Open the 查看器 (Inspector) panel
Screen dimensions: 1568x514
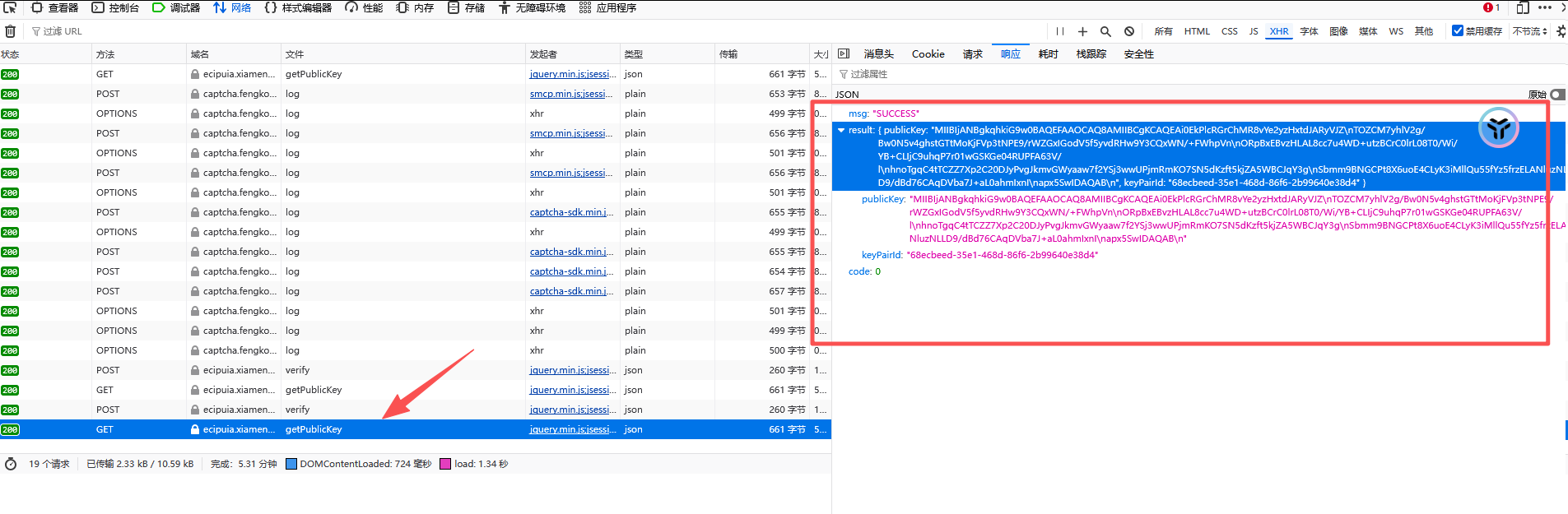[x=55, y=7]
